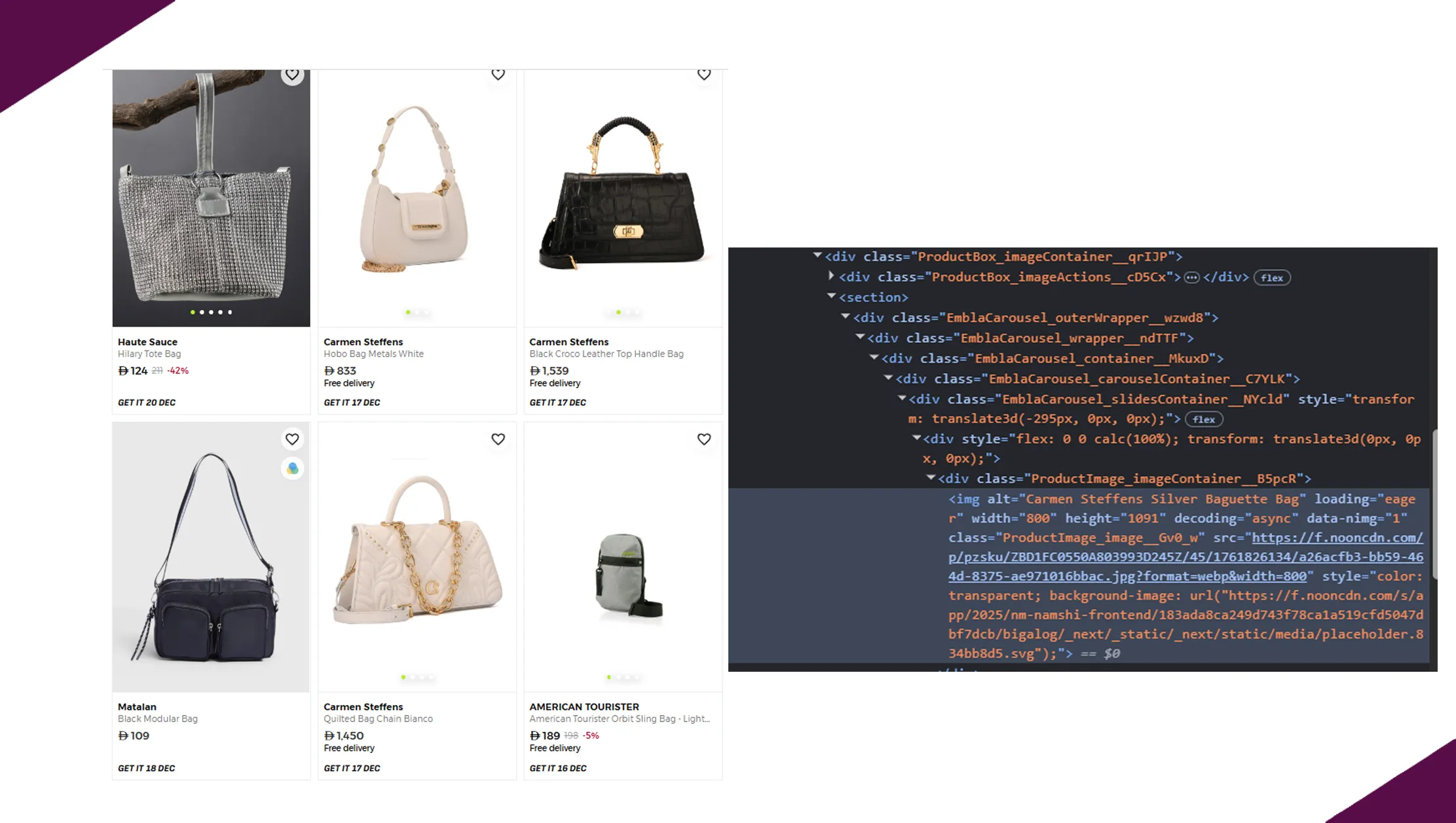The height and width of the screenshot is (823, 1456).
Task: Click flex badge next to imageActions div
Action: click(1271, 278)
